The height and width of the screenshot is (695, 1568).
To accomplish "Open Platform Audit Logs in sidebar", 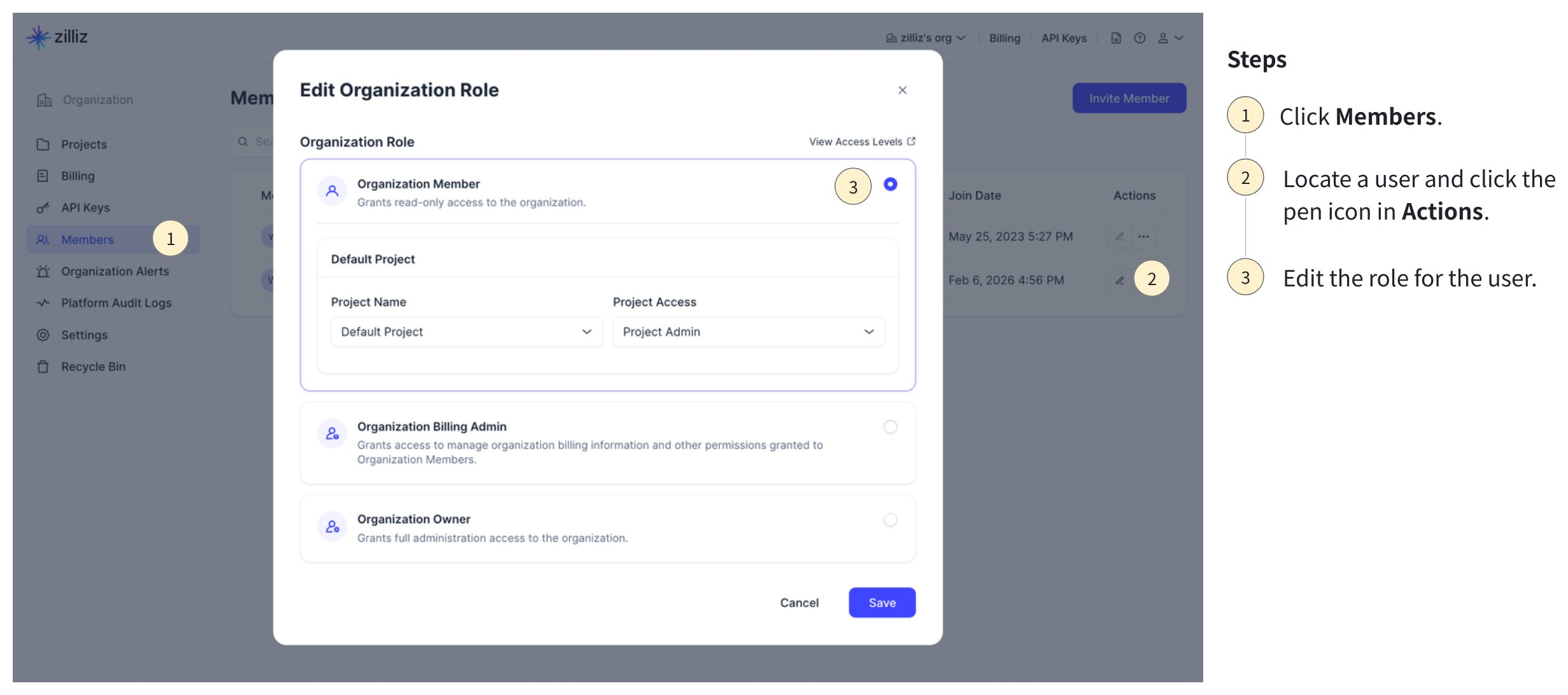I will pos(116,303).
